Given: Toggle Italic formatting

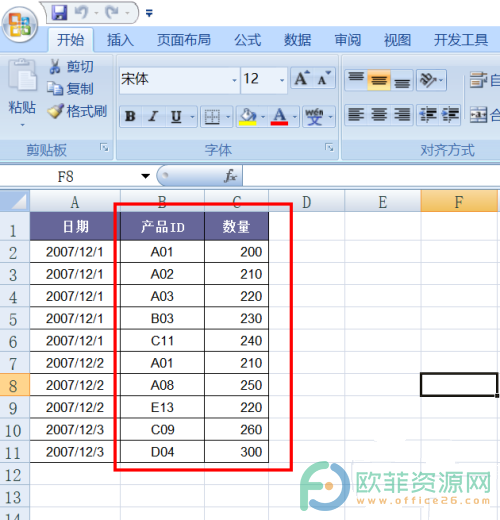Looking at the screenshot, I should tap(153, 116).
